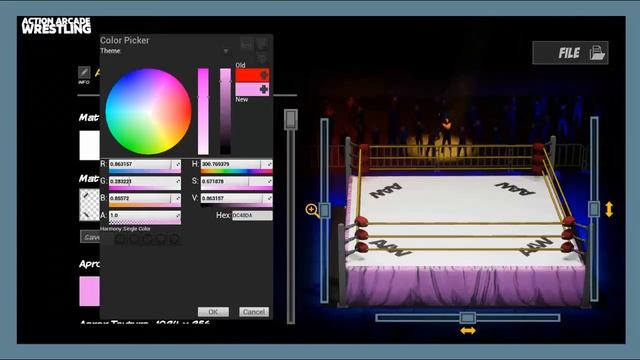This screenshot has height=360, width=640.
Task: Click the plus icon on New swatch
Action: click(x=264, y=89)
